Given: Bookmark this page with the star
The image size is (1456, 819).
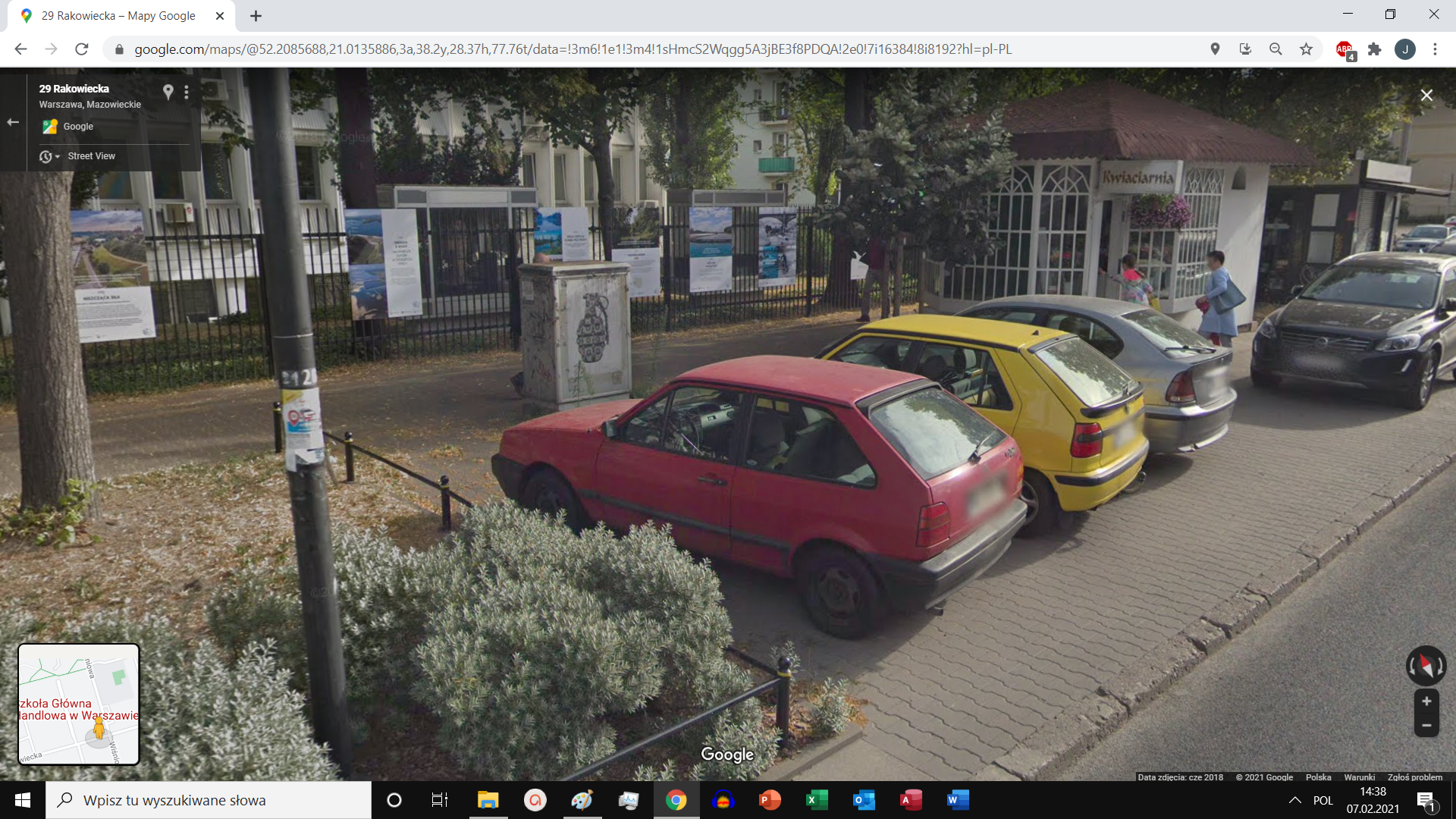Looking at the screenshot, I should 1306,49.
